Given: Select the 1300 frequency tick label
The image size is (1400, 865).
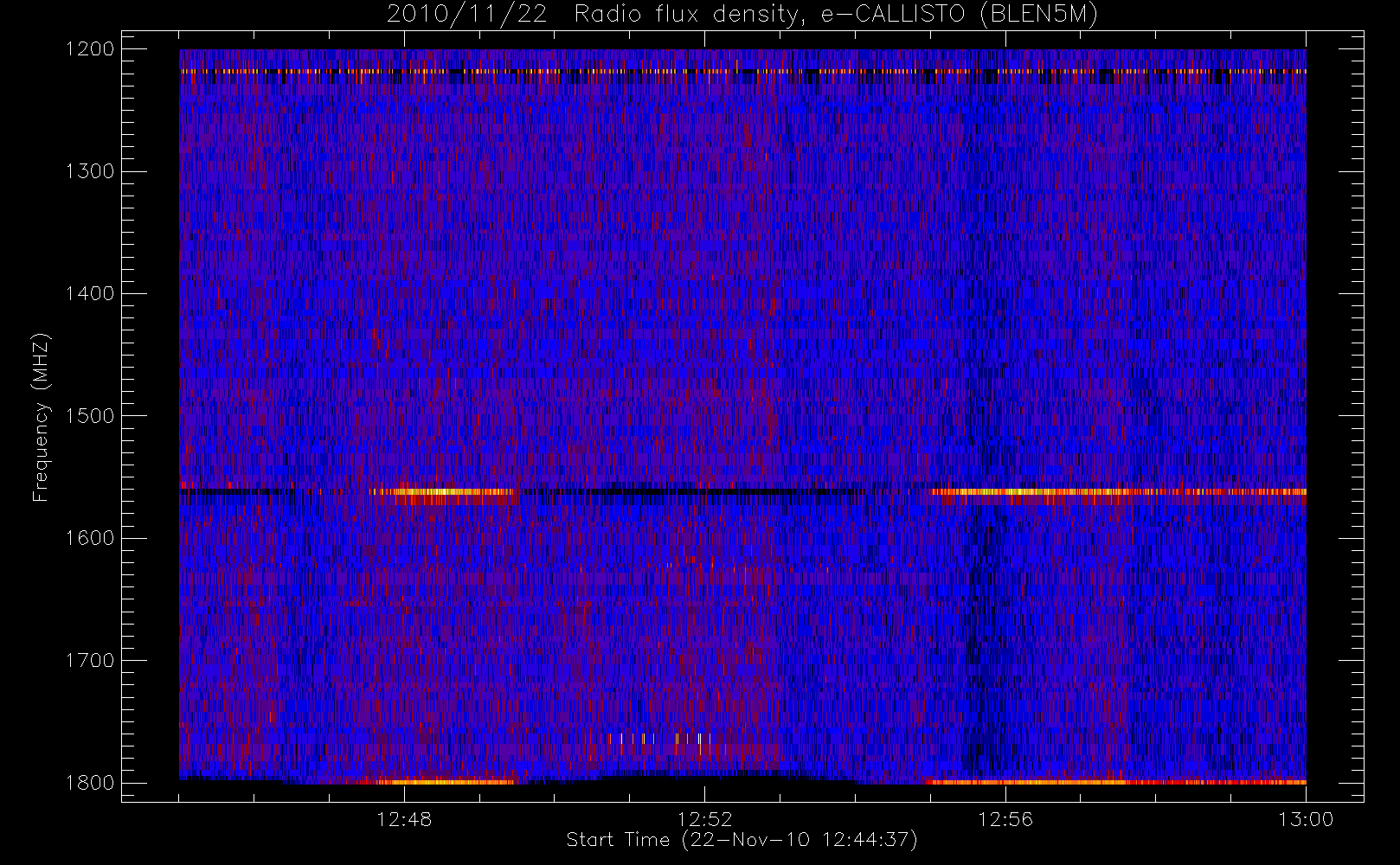Looking at the screenshot, I should coord(90,171).
